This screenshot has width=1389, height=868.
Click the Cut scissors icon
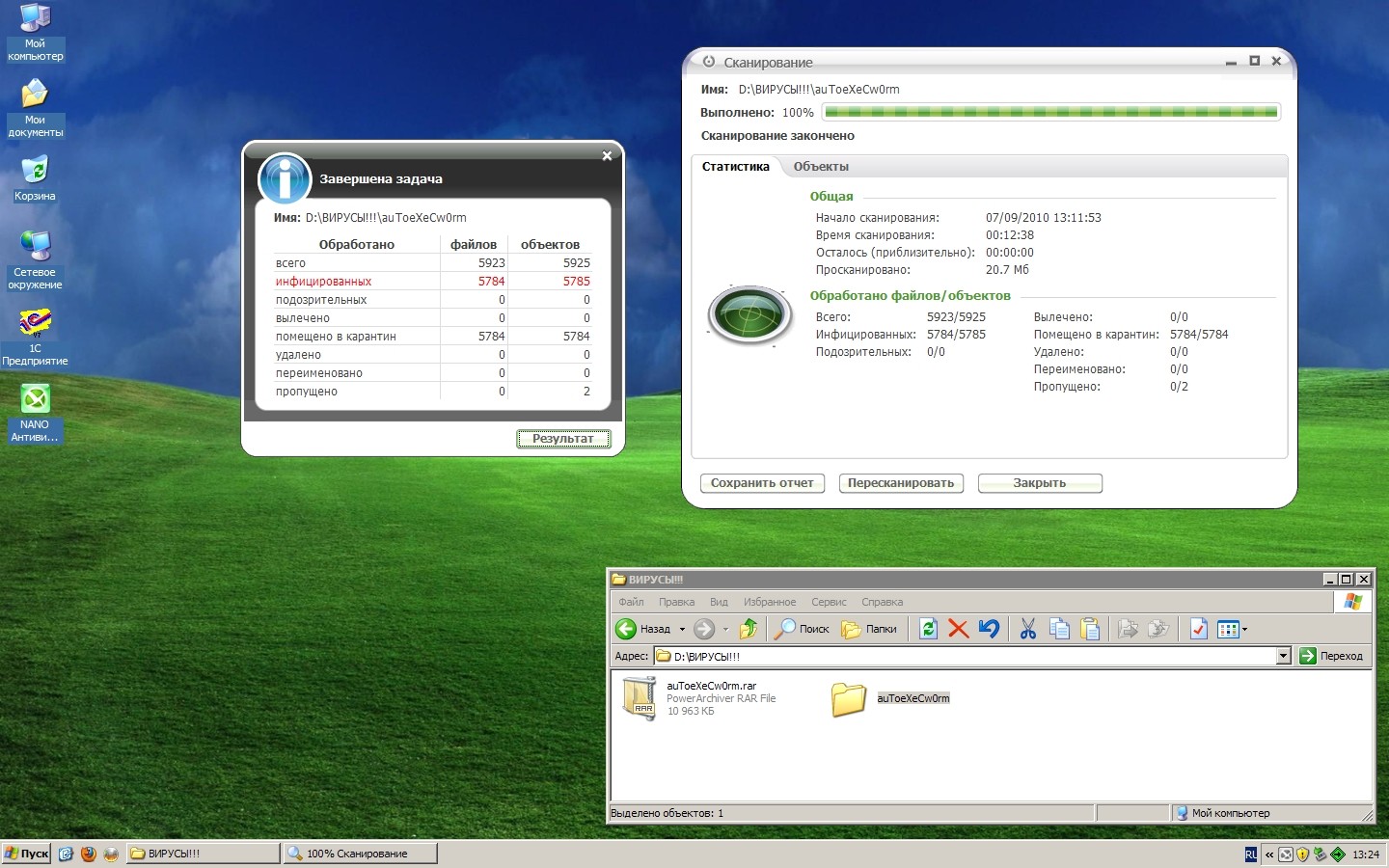[1027, 630]
